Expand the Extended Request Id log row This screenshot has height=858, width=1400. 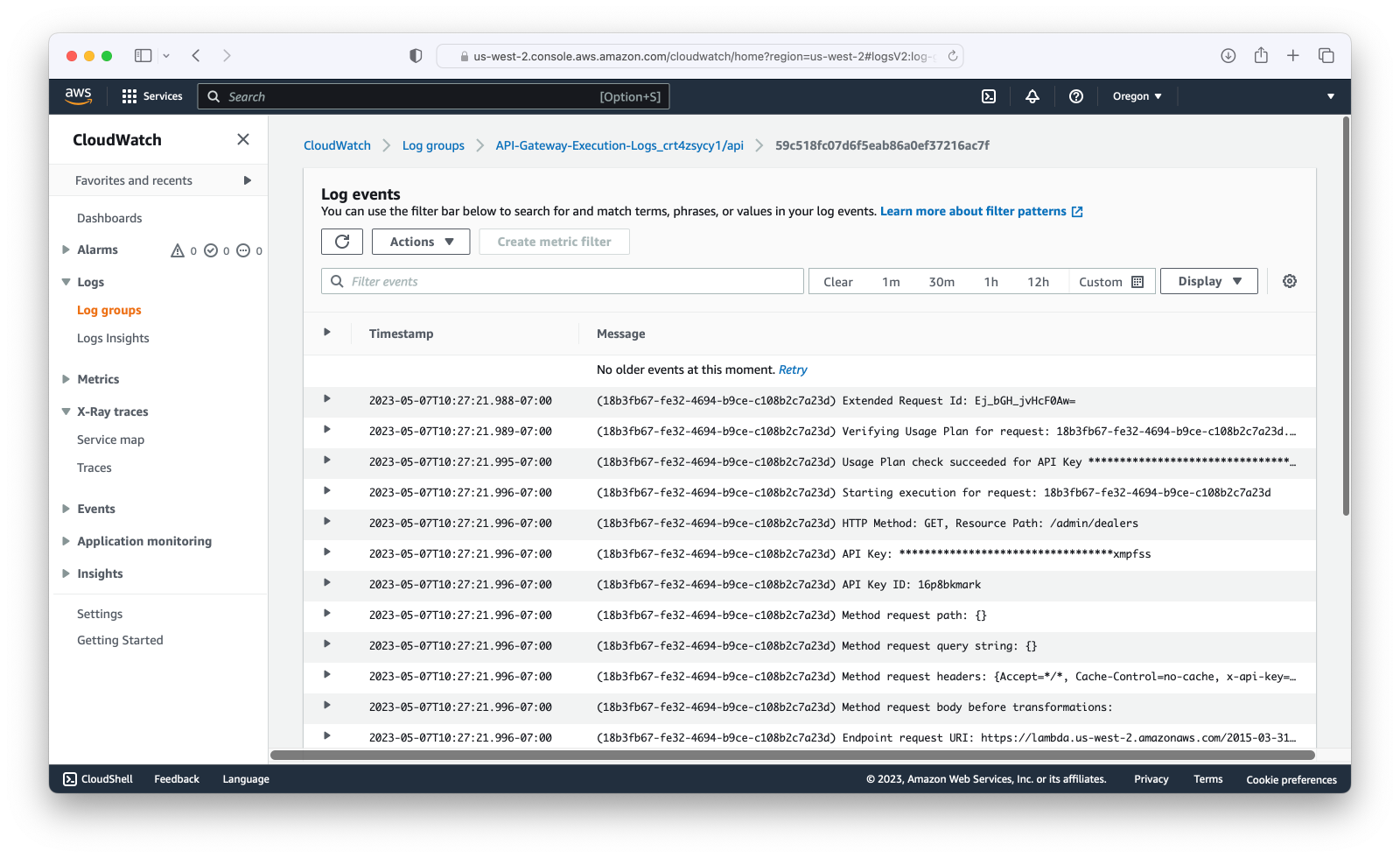(327, 398)
